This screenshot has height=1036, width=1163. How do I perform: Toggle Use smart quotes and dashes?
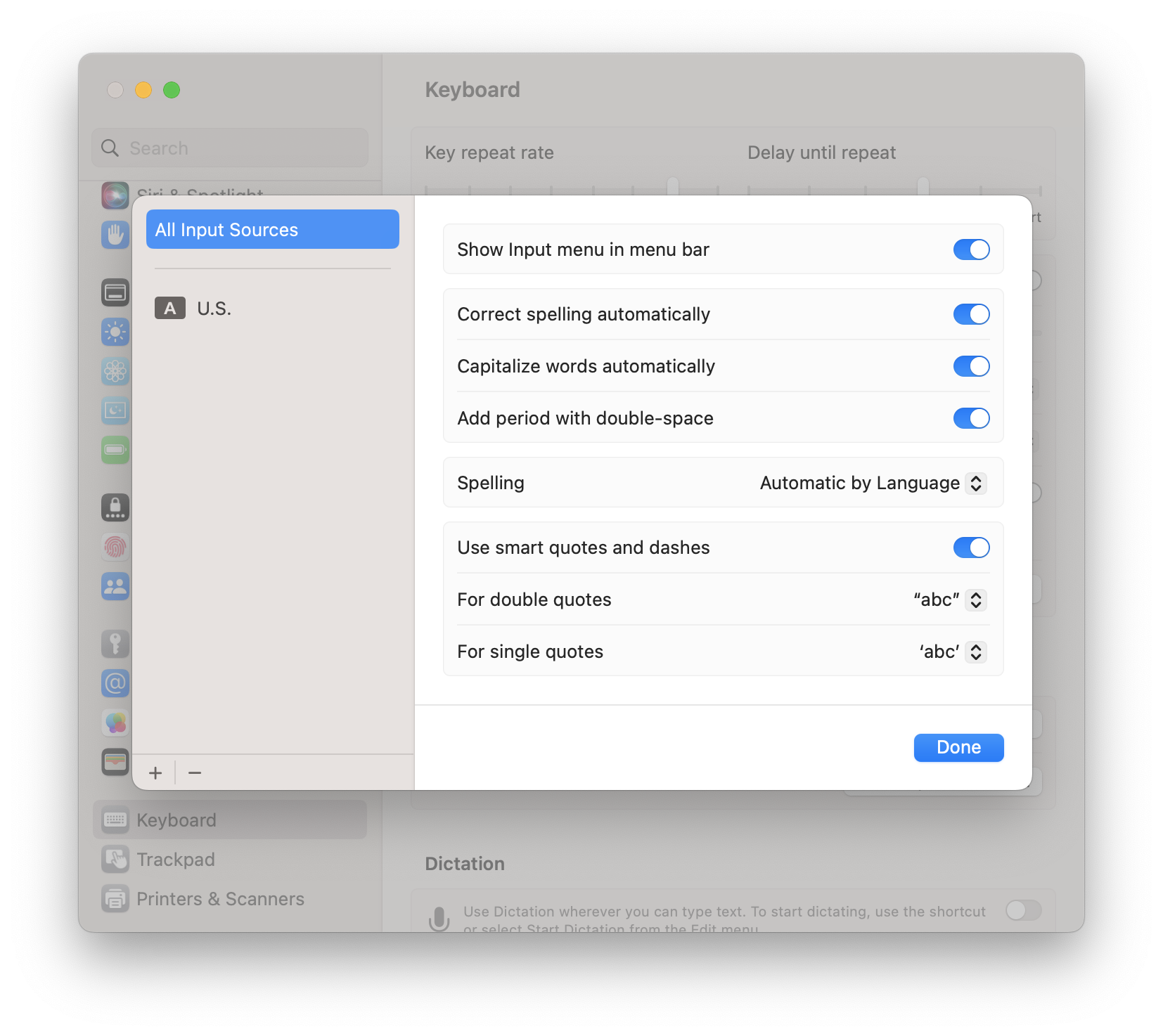[971, 548]
